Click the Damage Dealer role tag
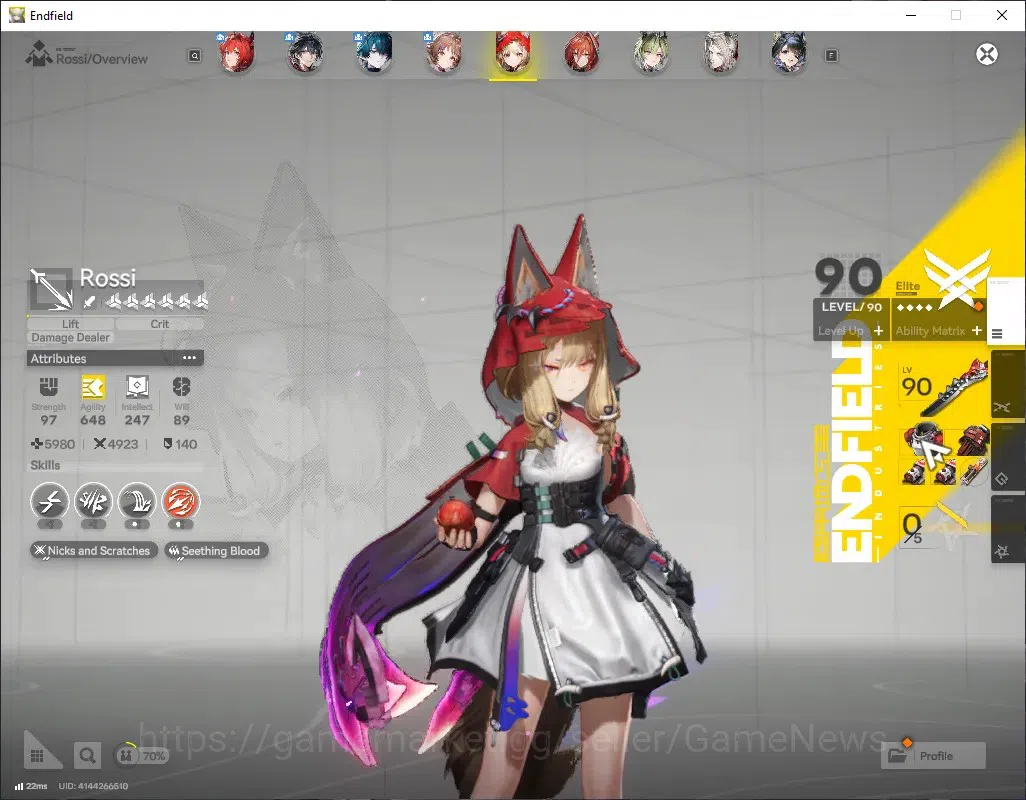The height and width of the screenshot is (800, 1026). 70,338
